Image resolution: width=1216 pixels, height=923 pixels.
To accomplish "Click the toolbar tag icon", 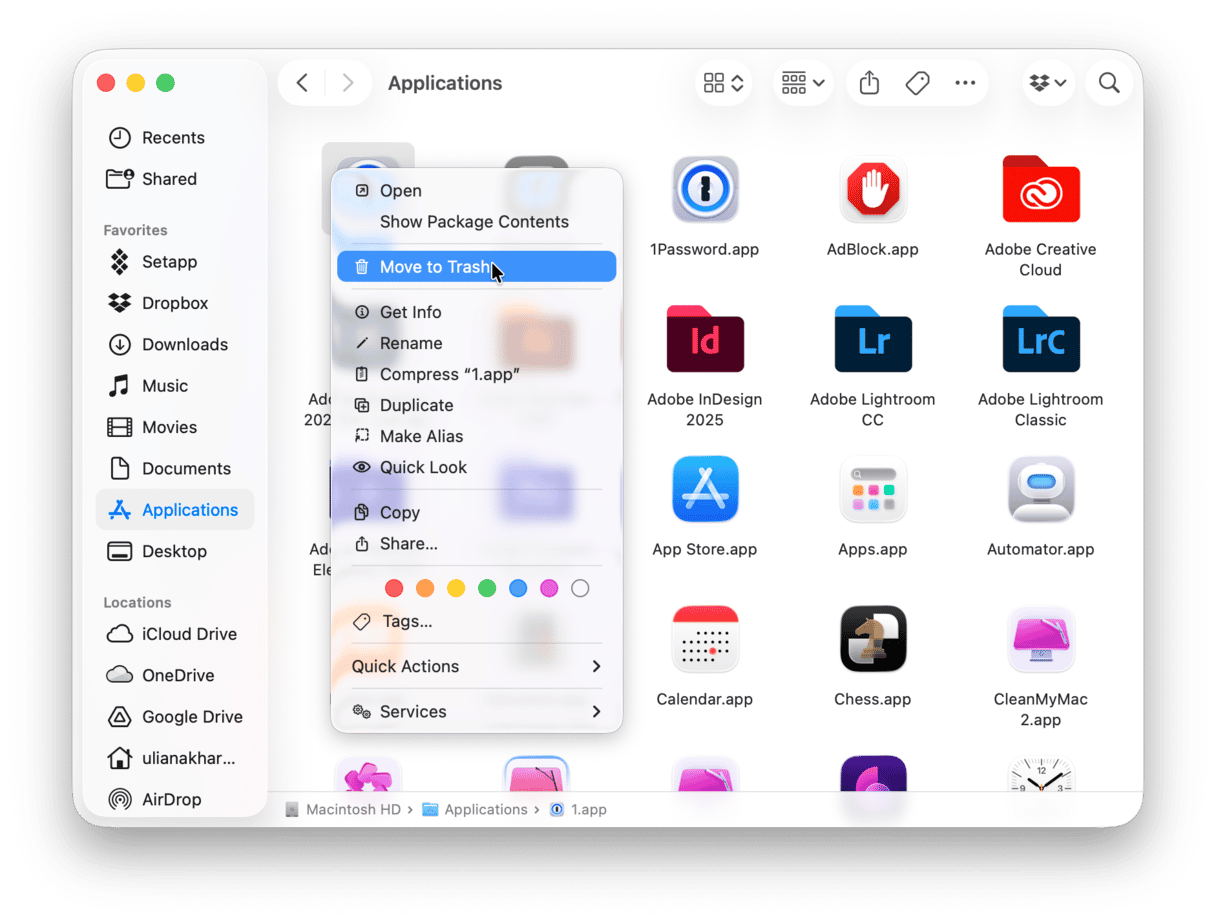I will click(x=917, y=83).
